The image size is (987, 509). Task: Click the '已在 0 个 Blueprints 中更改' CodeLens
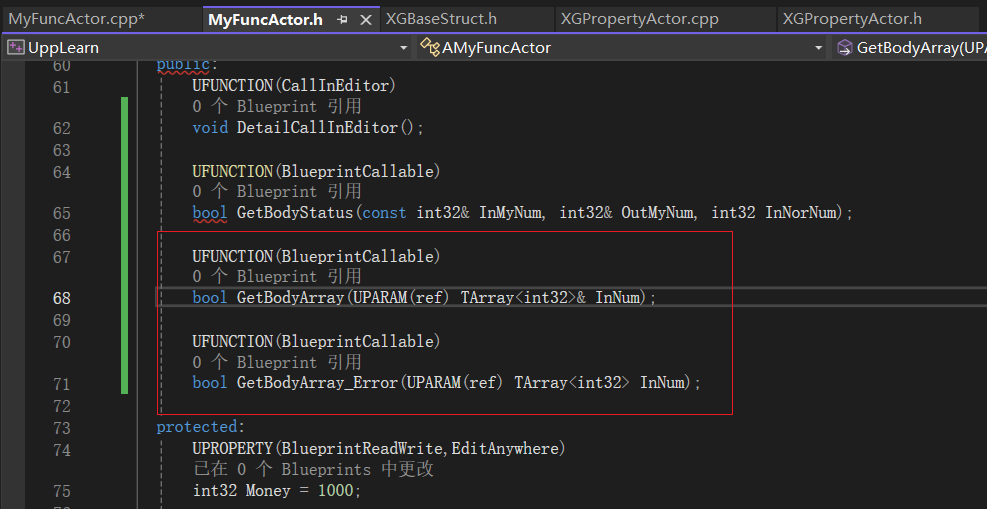click(313, 469)
